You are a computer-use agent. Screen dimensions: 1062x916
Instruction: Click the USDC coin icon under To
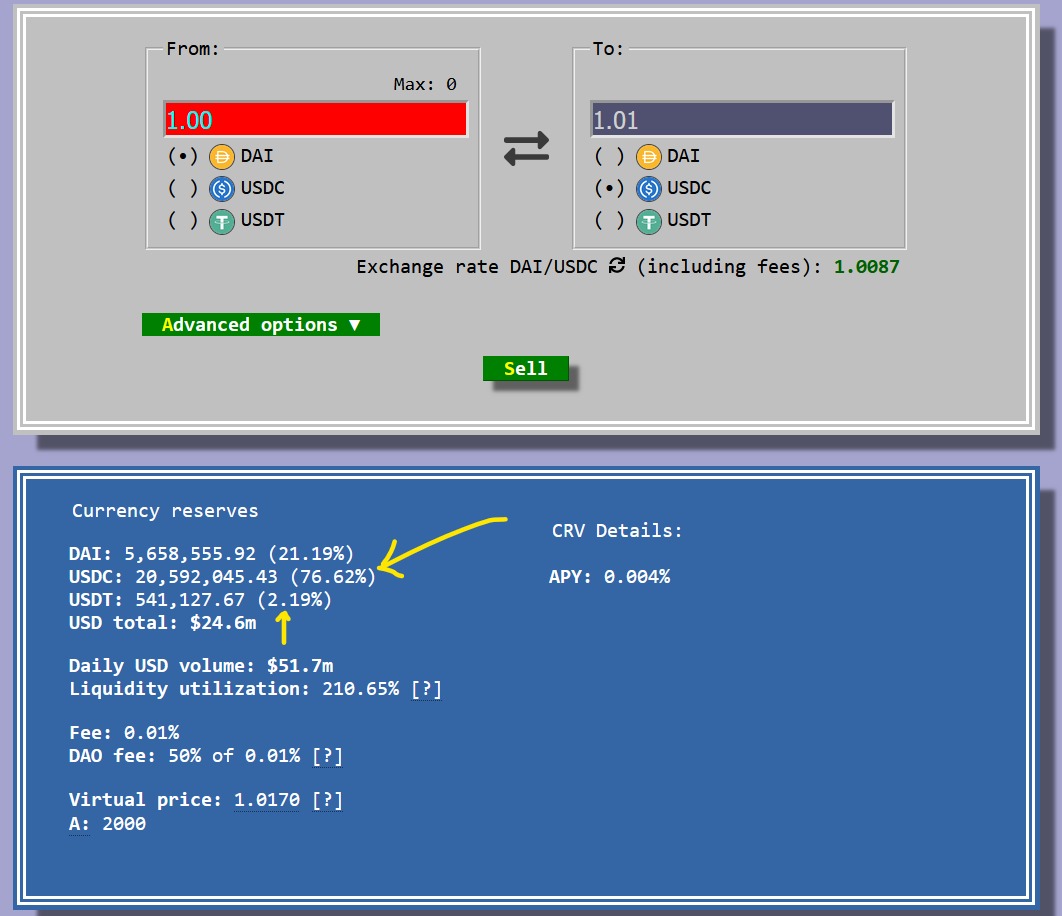[649, 189]
